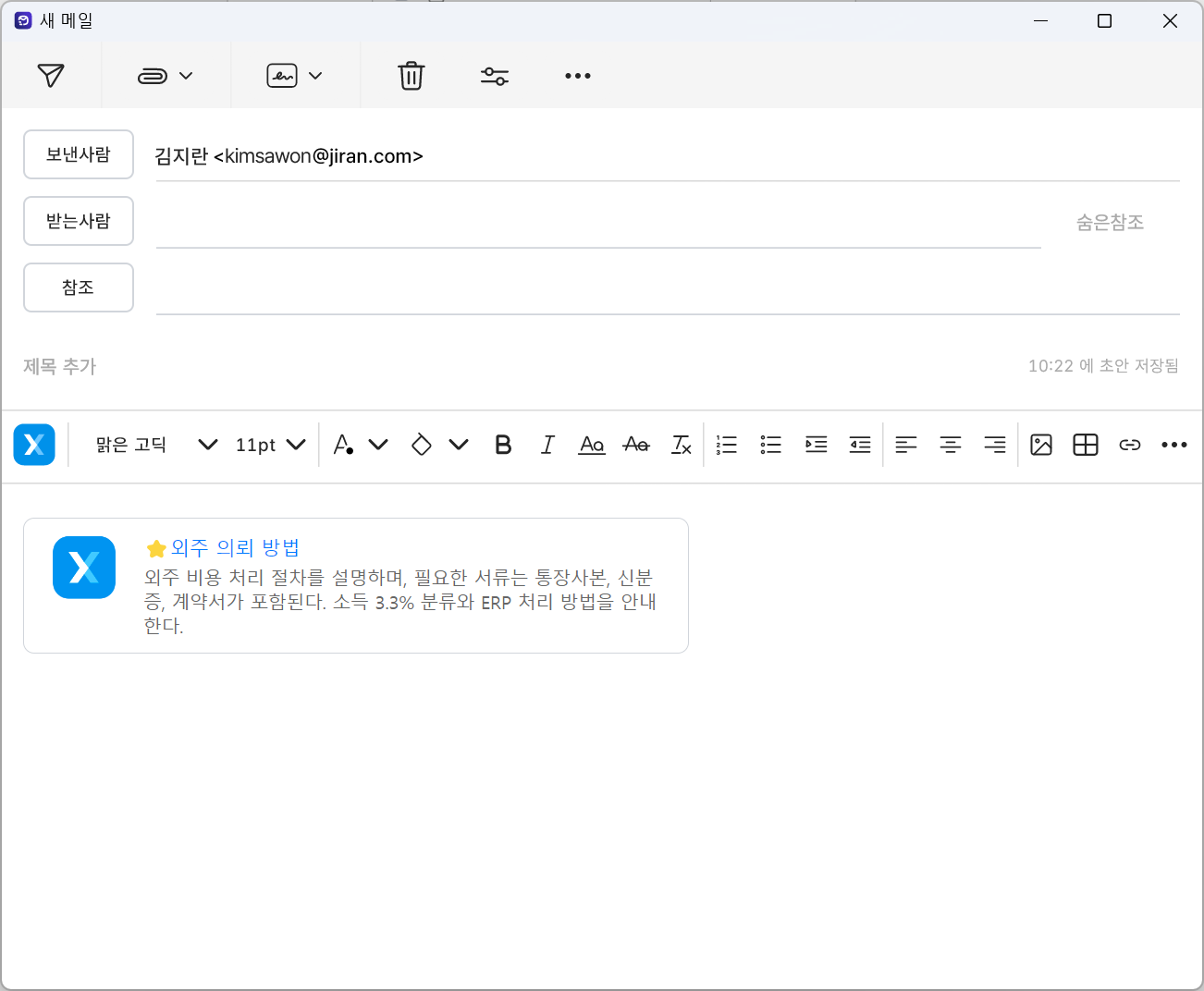This screenshot has height=991, width=1204.
Task: Open more formatting options ellipsis
Action: tap(1174, 445)
